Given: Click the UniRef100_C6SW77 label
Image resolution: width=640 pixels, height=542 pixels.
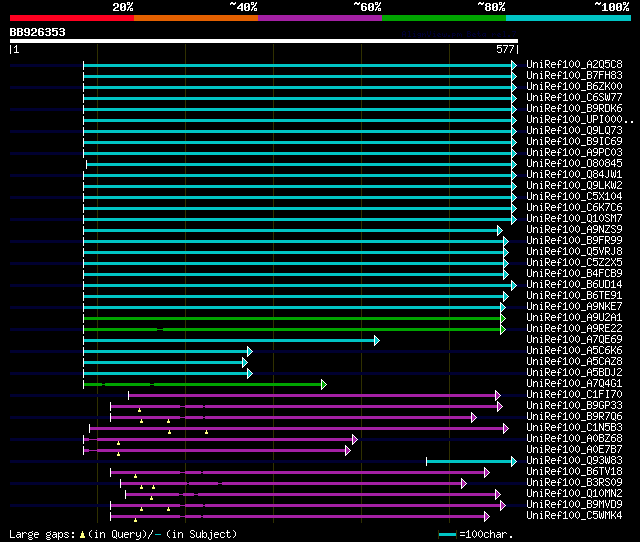Looking at the screenshot, I should pos(574,98).
